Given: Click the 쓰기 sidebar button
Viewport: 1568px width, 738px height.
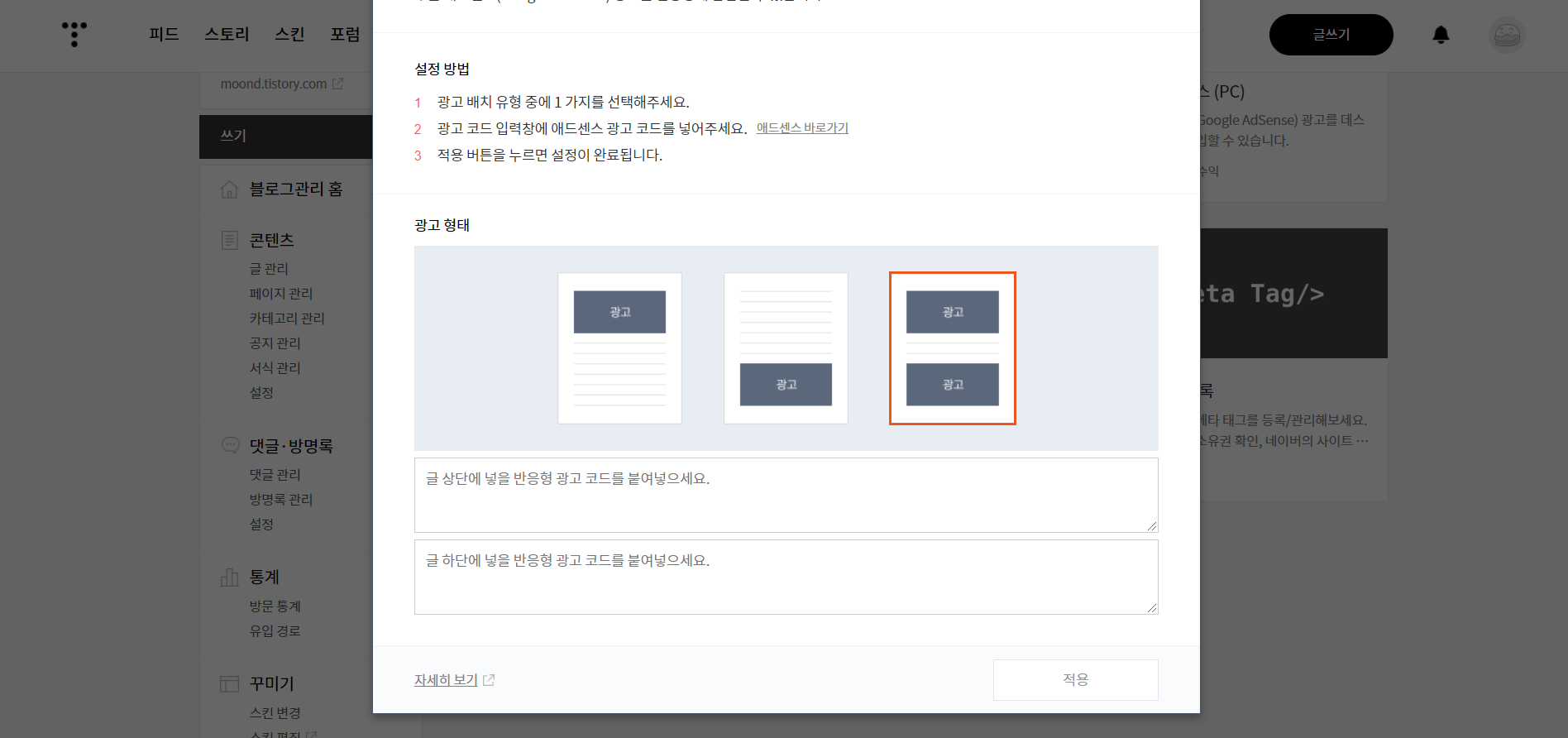Looking at the screenshot, I should [x=285, y=137].
